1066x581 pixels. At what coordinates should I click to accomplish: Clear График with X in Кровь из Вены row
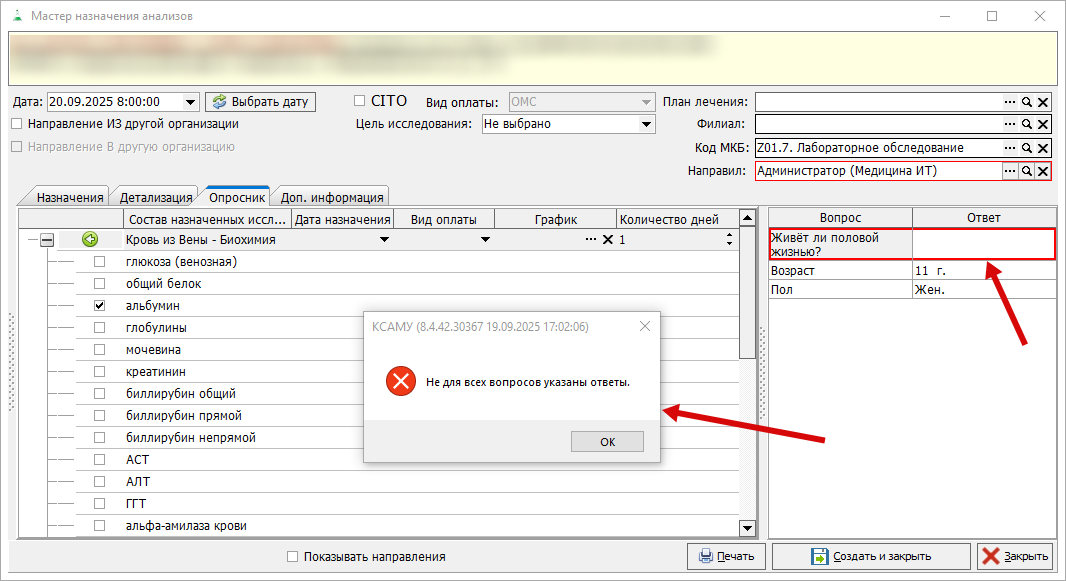(x=608, y=239)
